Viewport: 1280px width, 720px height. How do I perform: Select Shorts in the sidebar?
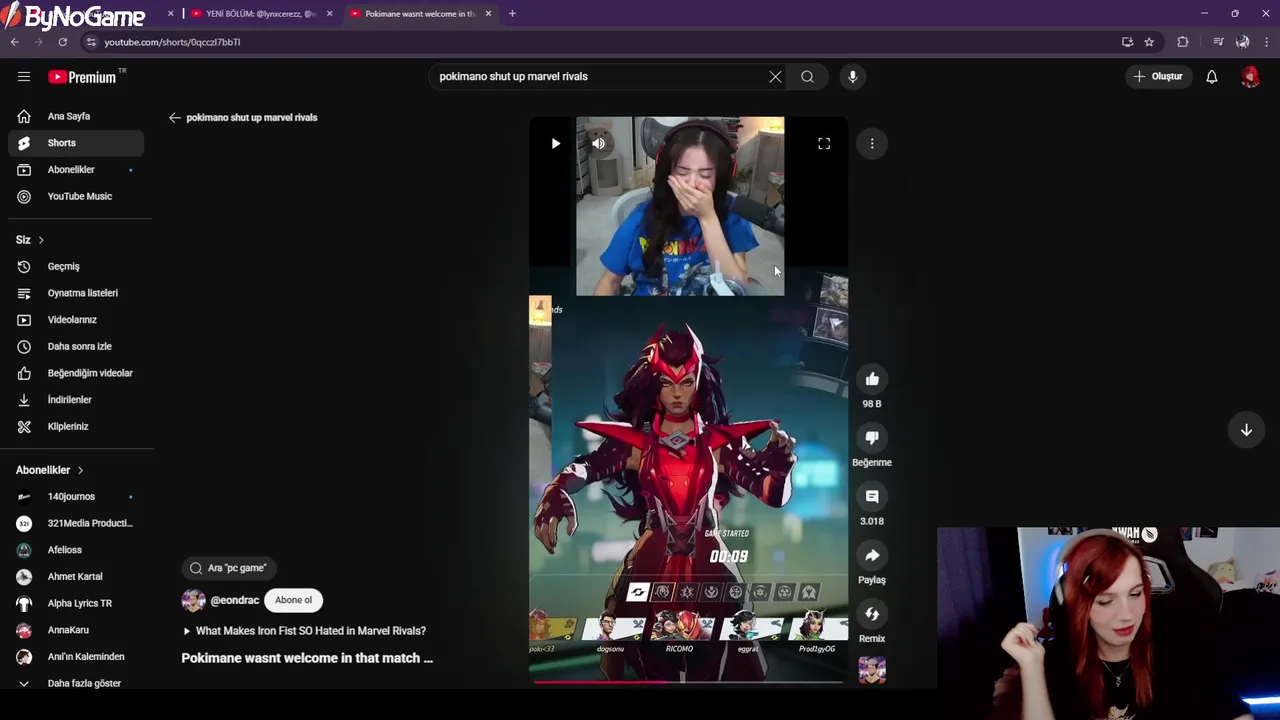76,143
